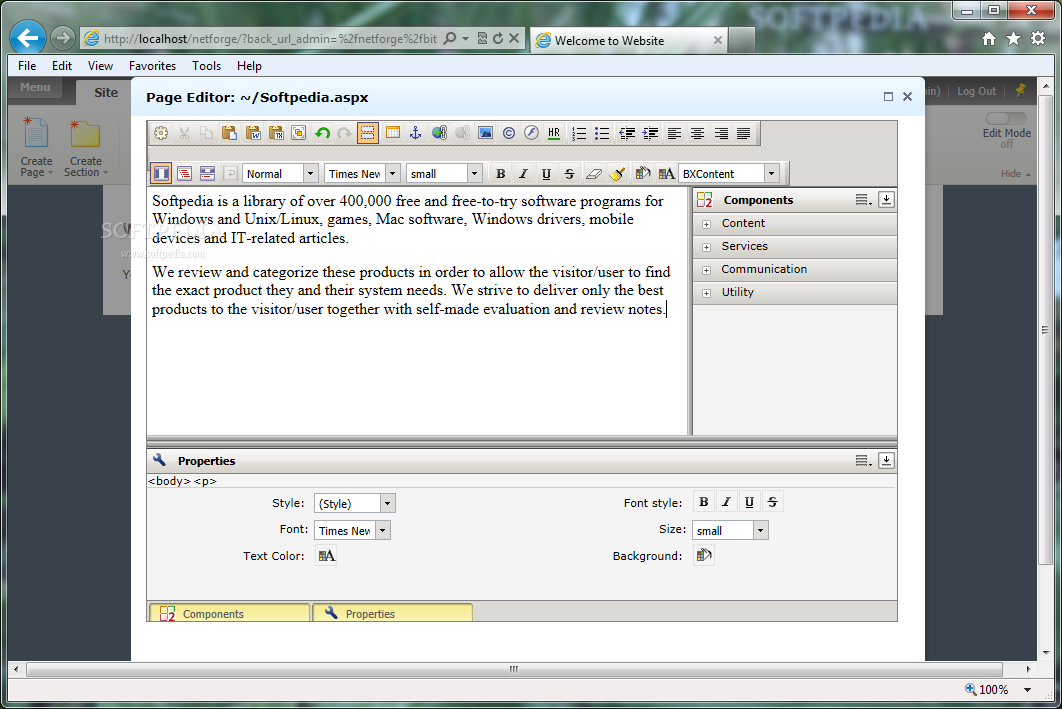Click the Log Out link
Image resolution: width=1062 pixels, height=709 pixels.
[x=976, y=91]
